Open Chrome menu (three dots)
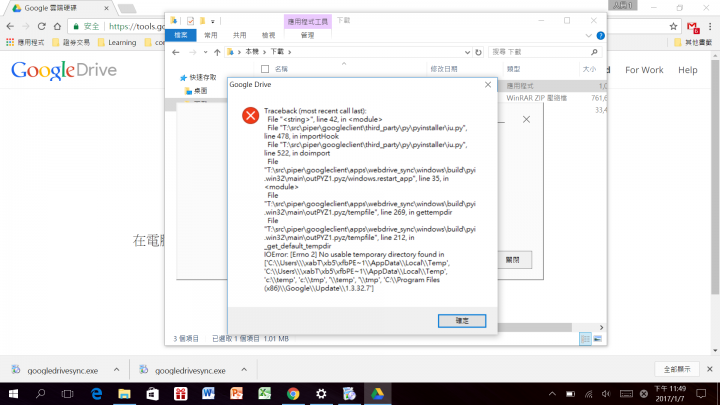 coord(710,27)
